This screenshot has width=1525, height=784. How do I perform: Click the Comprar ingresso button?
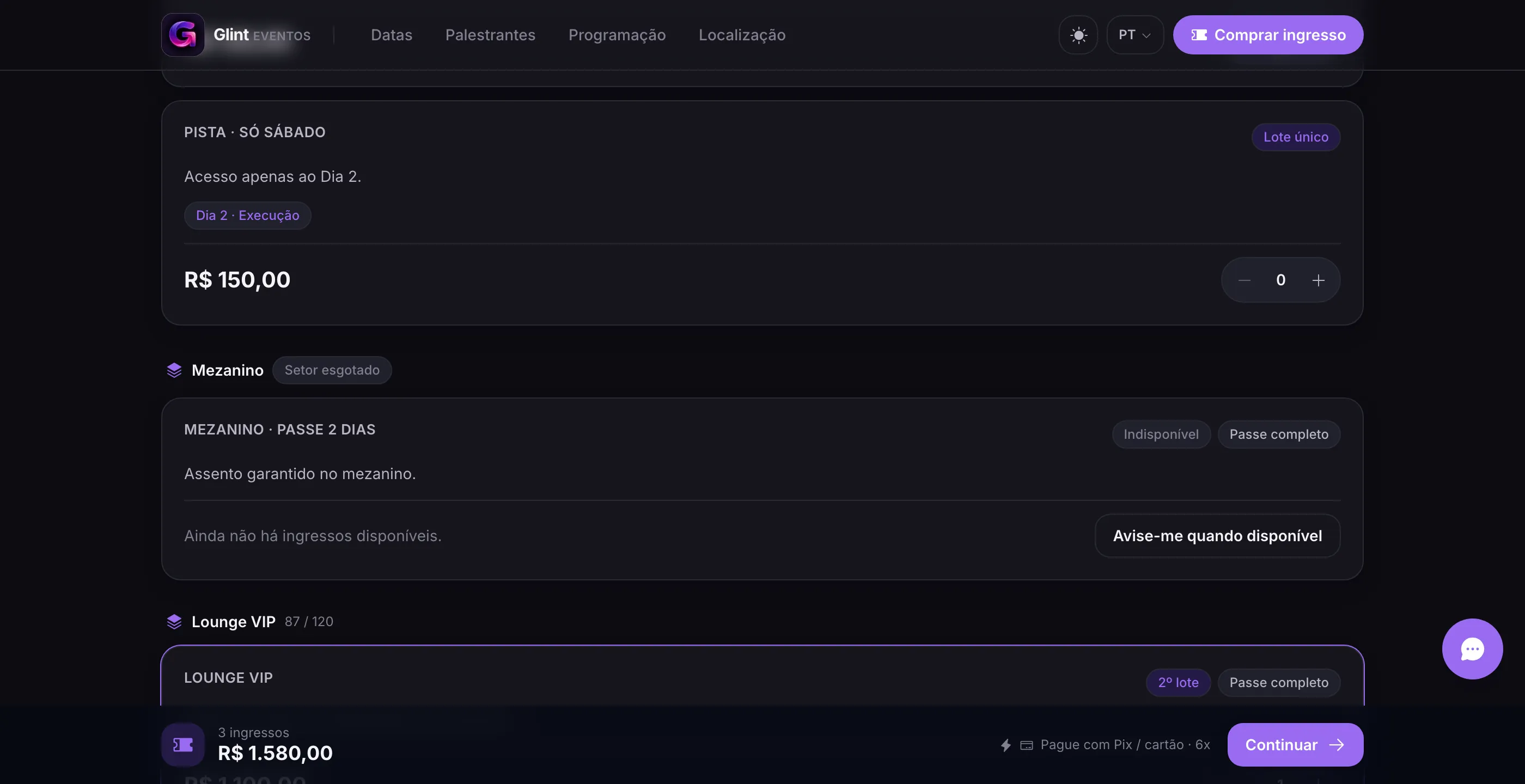coord(1268,35)
